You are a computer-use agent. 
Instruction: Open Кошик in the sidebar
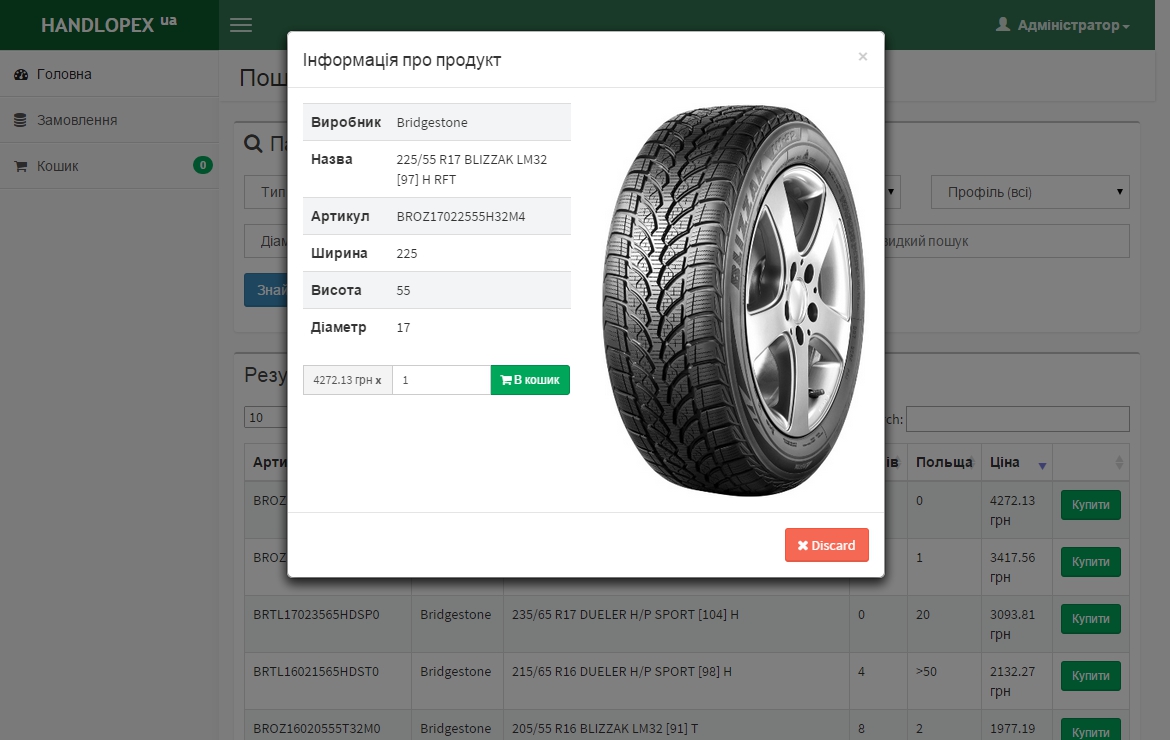pos(57,166)
